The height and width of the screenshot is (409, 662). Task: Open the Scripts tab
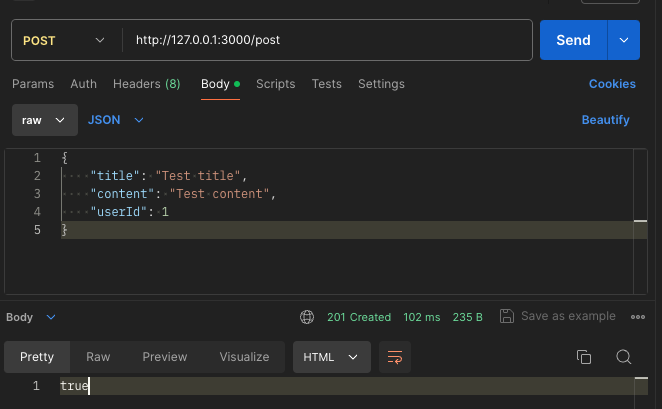point(275,84)
